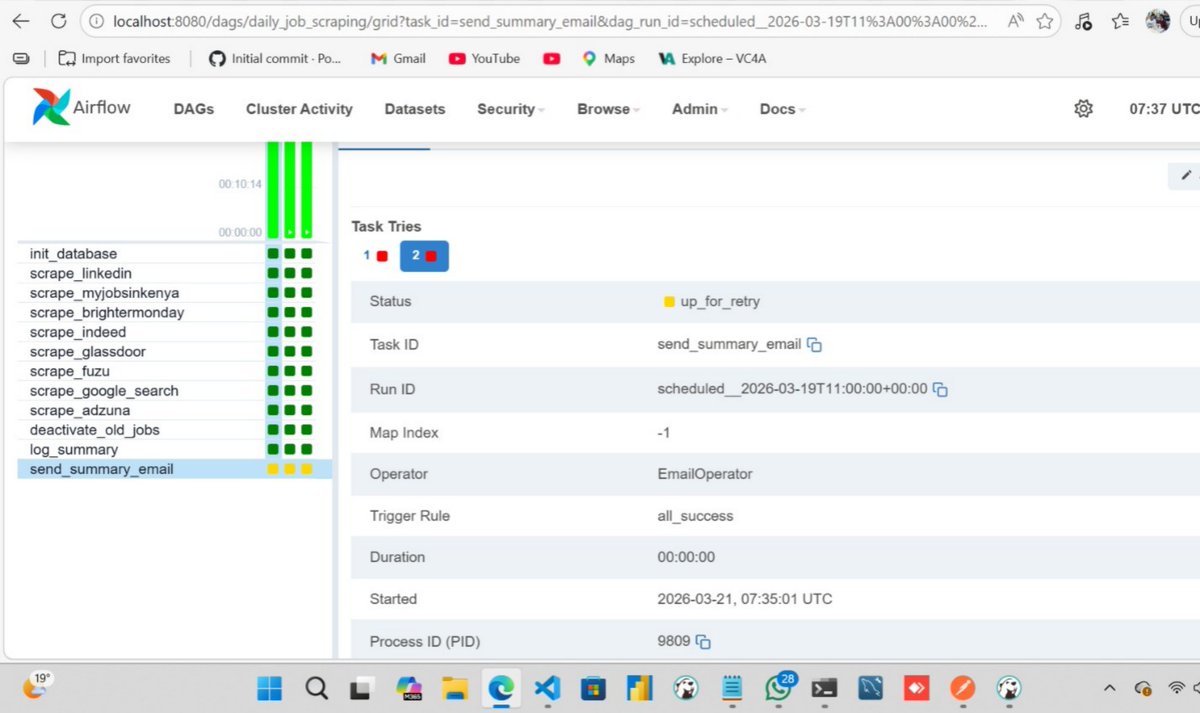
Task: Copy the Task ID send_summary_email value
Action: tap(814, 345)
